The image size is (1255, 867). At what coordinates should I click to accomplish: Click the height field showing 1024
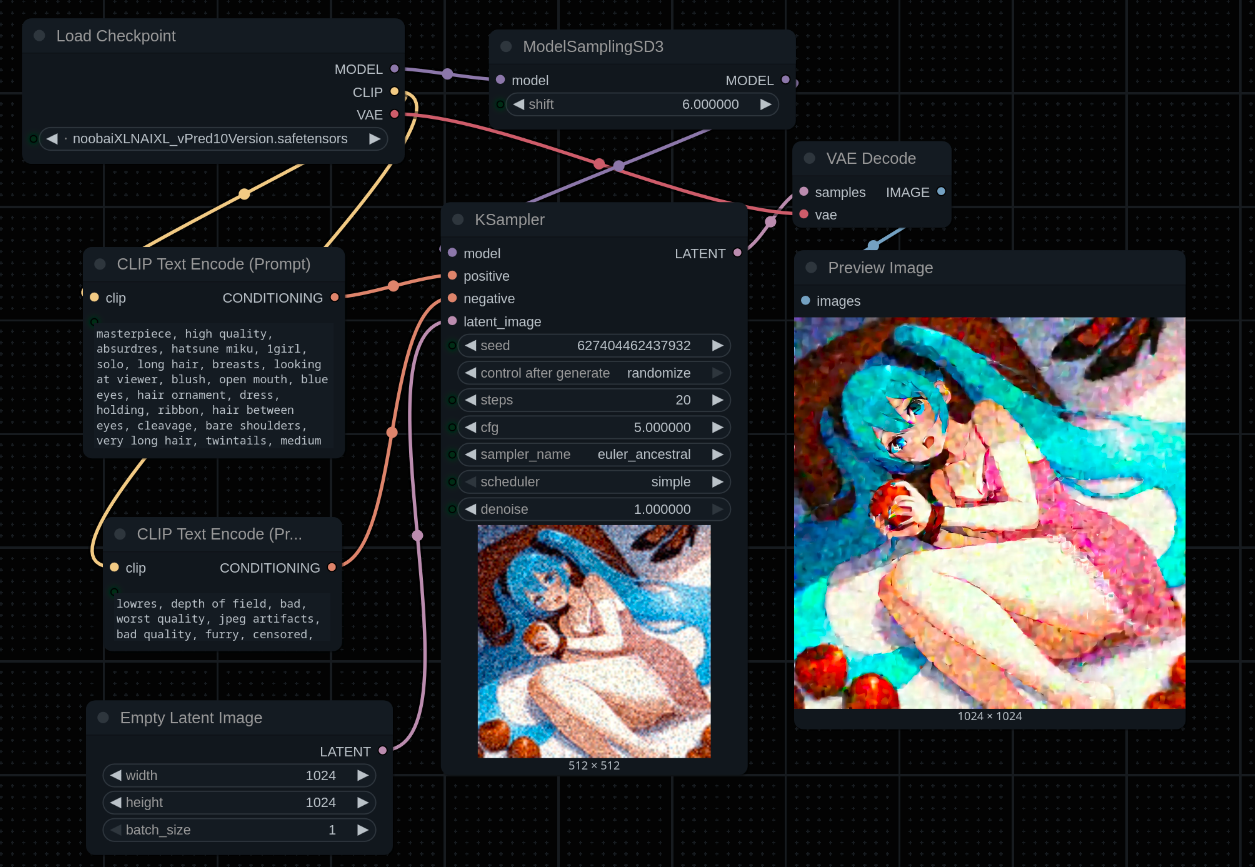point(239,802)
